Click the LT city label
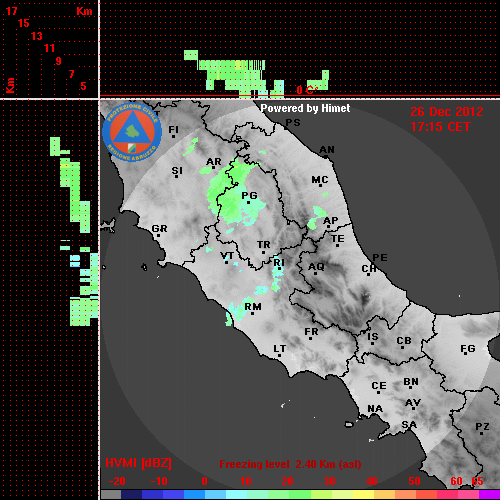 [x=279, y=349]
